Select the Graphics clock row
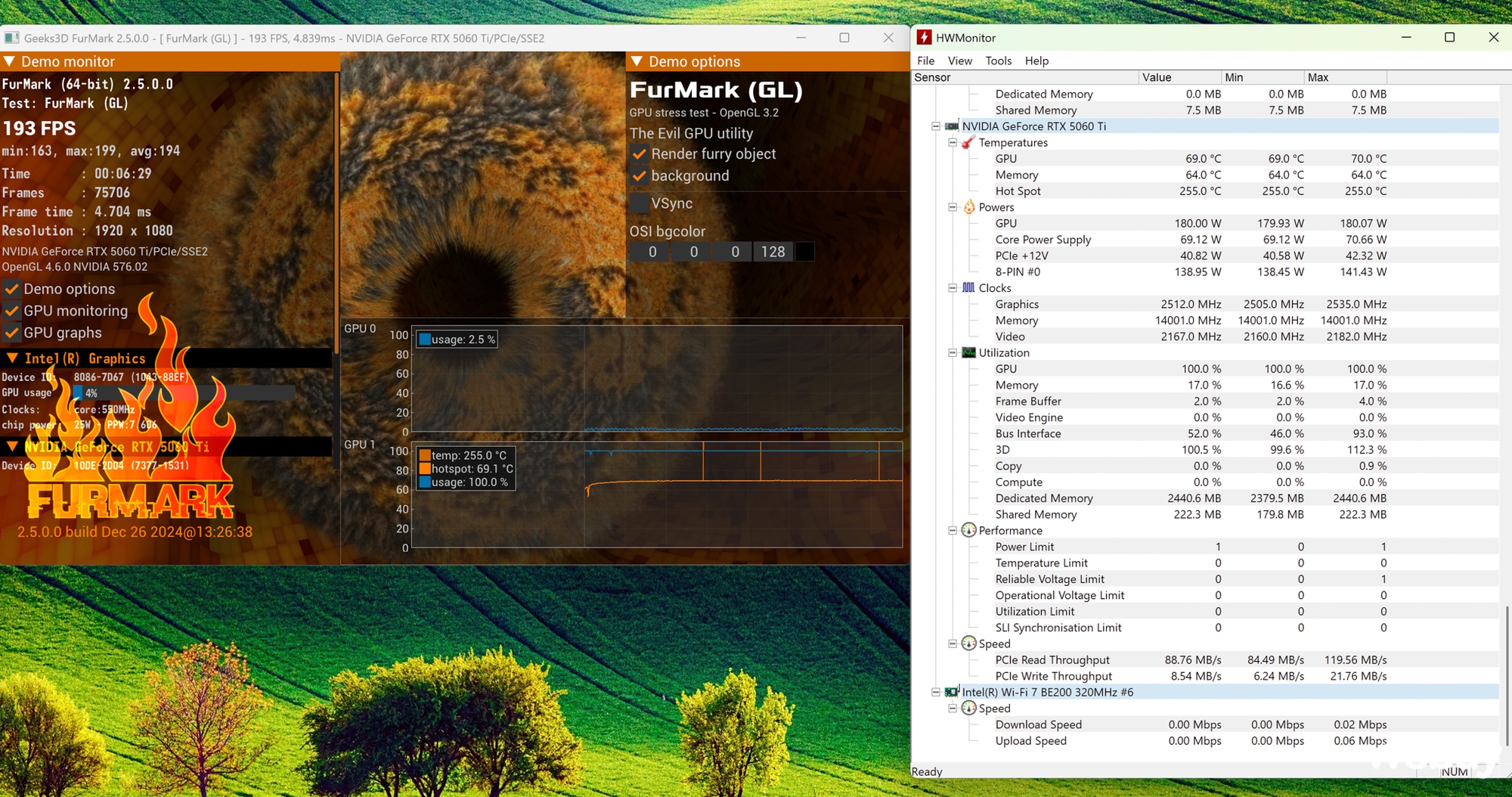The height and width of the screenshot is (797, 1512). (1205, 304)
